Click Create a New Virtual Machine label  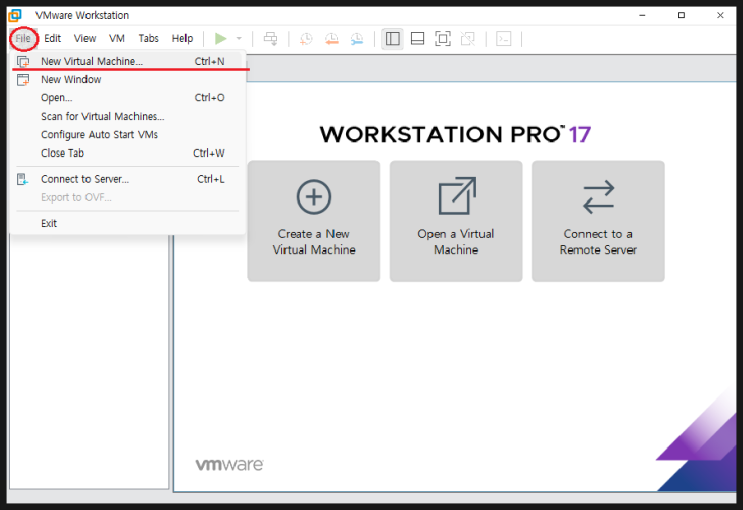pos(314,242)
